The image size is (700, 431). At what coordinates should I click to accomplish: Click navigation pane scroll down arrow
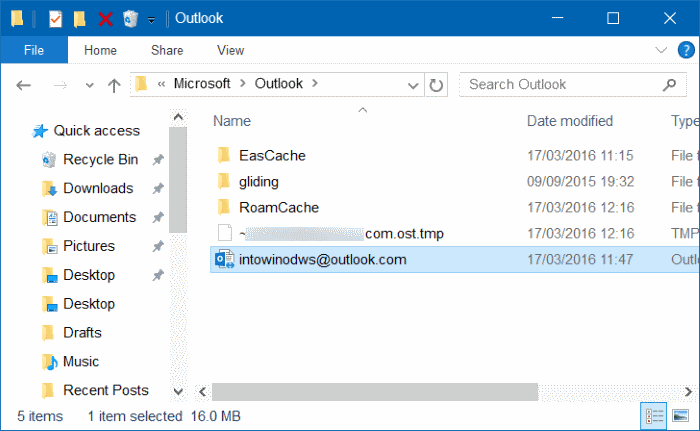coord(178,392)
